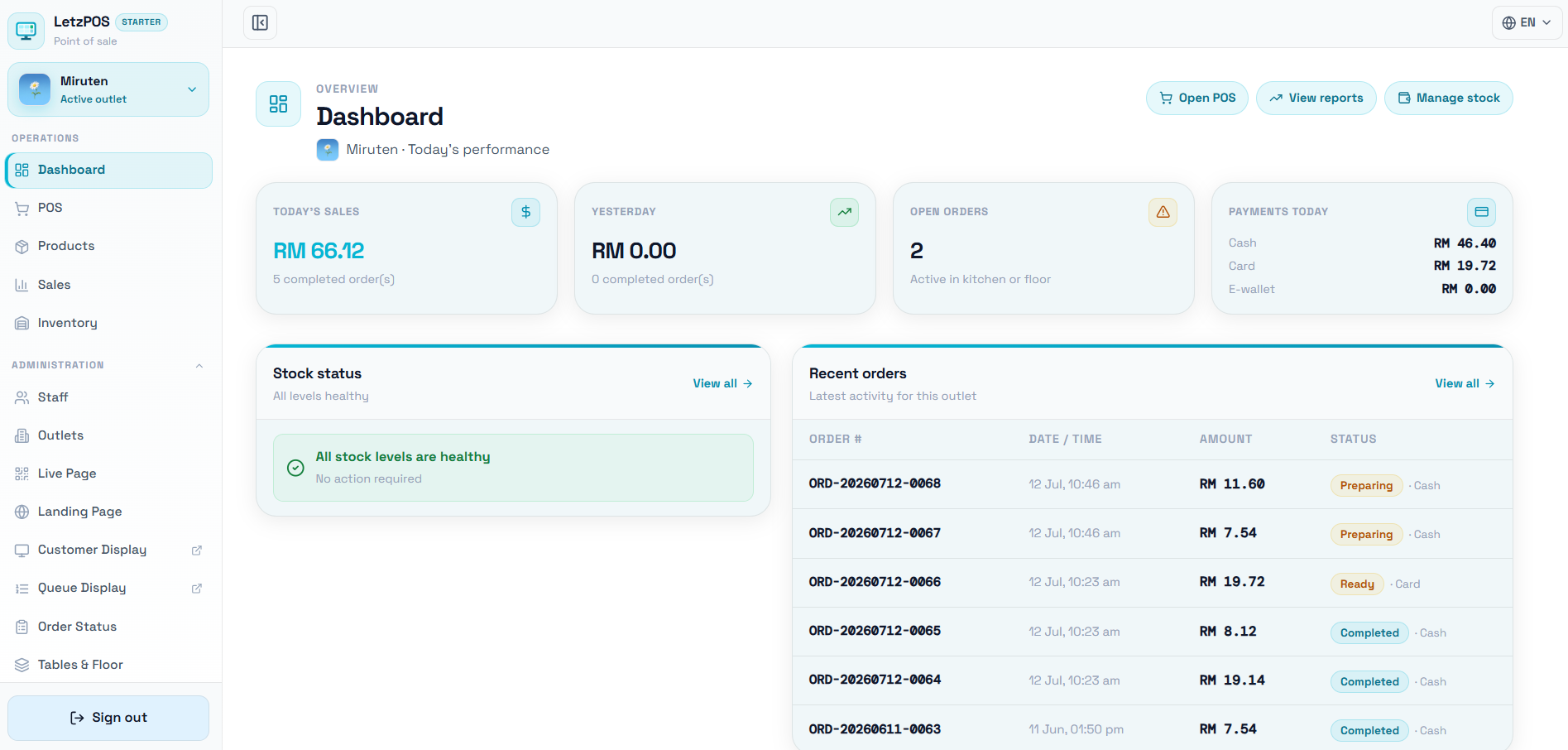
Task: Click the STARTER plan badge
Action: pyautogui.click(x=141, y=22)
